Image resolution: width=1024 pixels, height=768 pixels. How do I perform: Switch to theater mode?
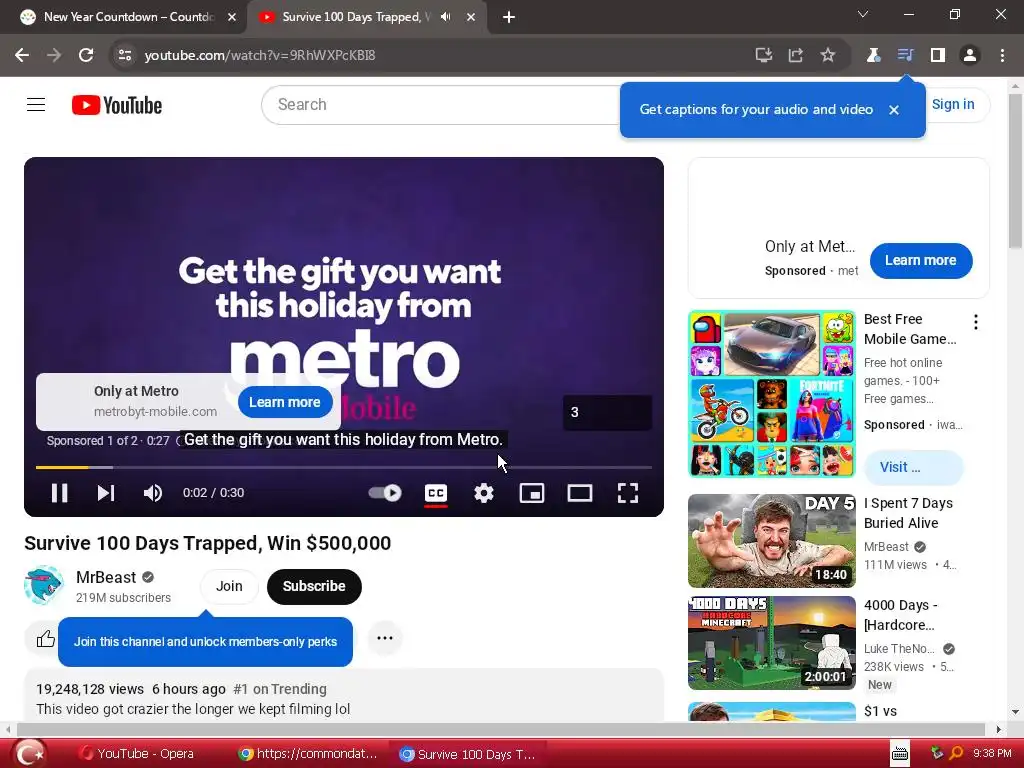point(580,493)
